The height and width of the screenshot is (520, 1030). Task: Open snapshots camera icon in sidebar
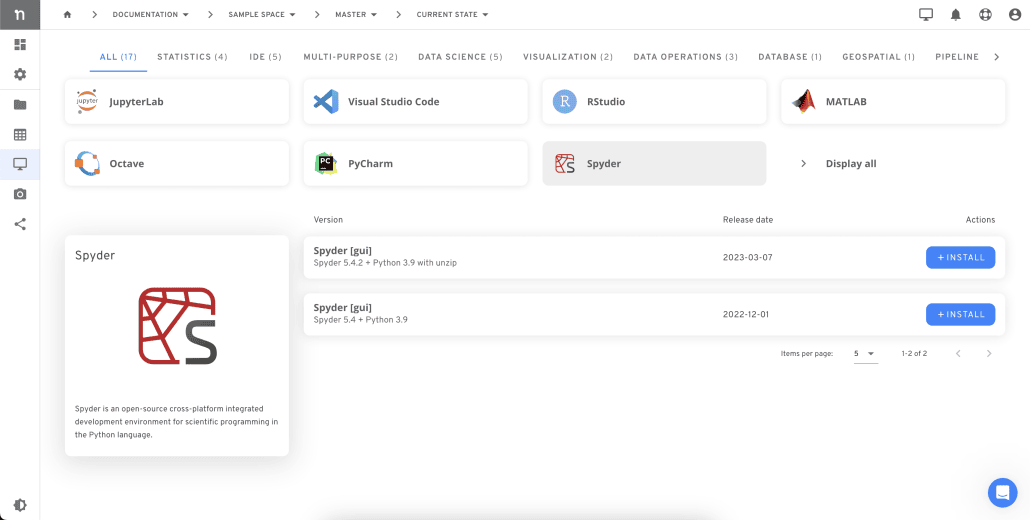[20, 194]
